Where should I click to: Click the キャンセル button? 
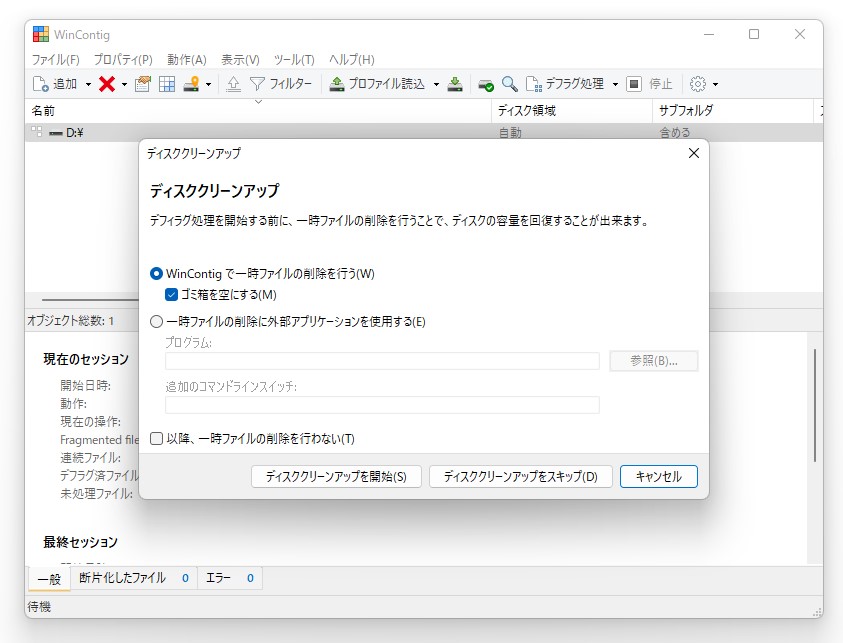(x=659, y=476)
